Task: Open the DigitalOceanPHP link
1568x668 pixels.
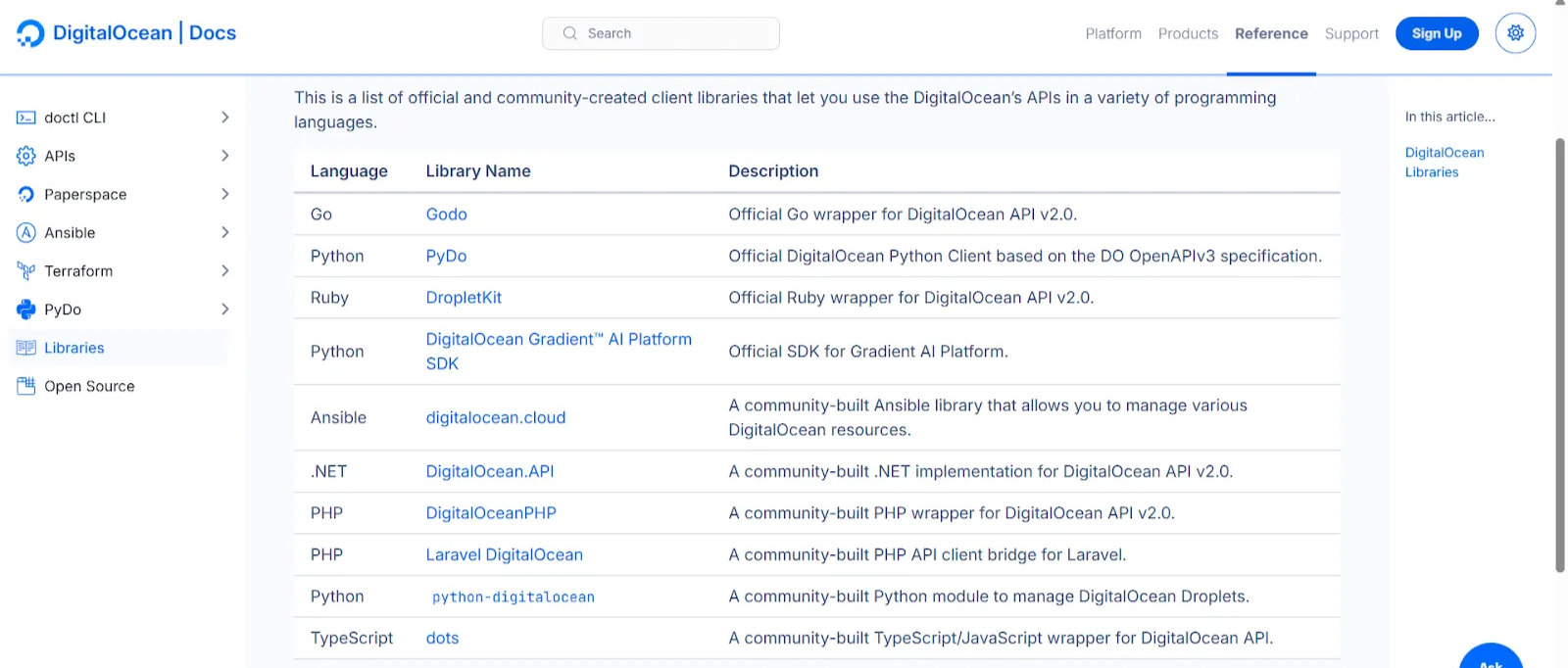Action: 491,513
